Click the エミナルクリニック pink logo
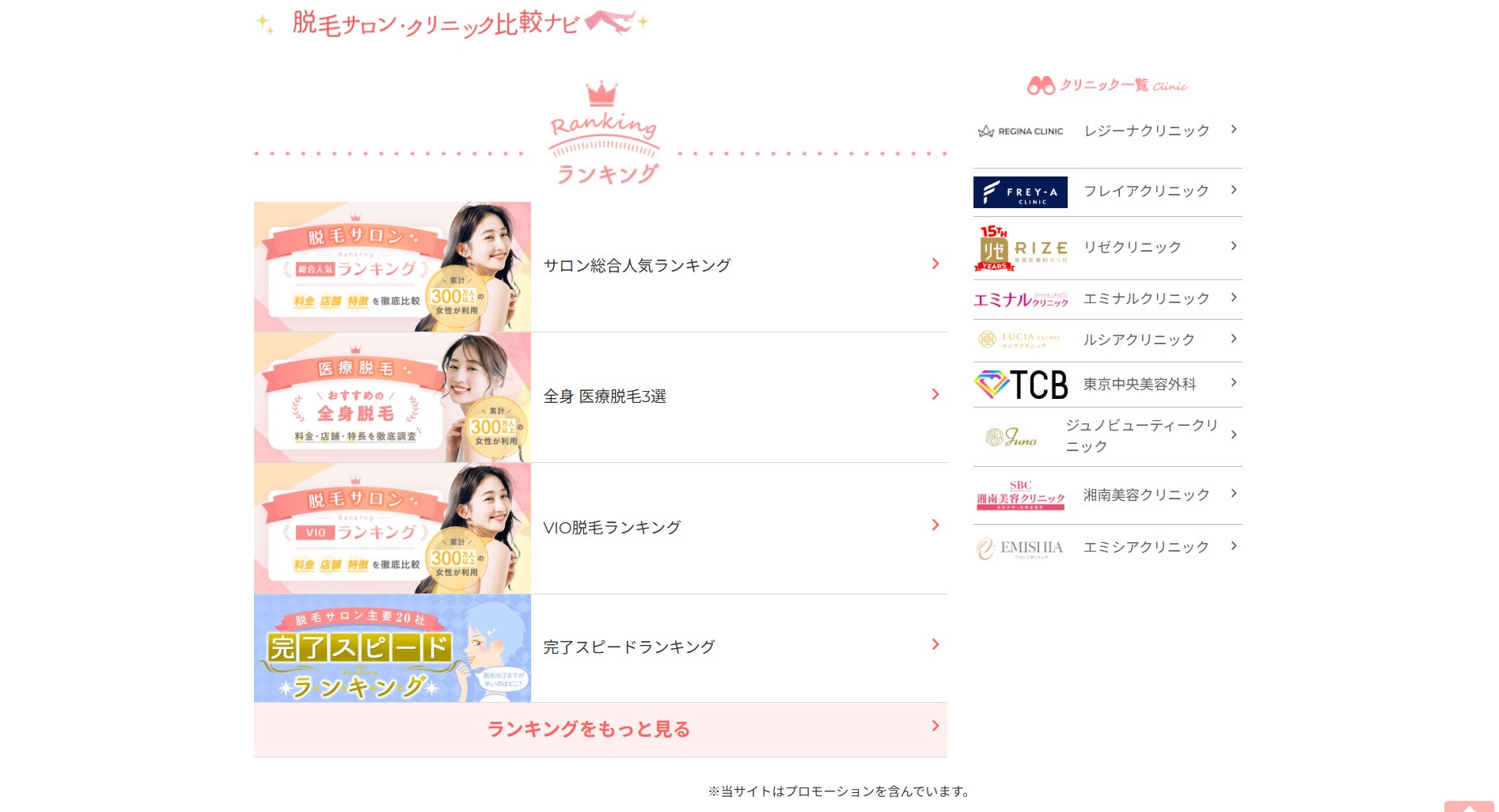The width and height of the screenshot is (1499, 812). (x=1021, y=299)
